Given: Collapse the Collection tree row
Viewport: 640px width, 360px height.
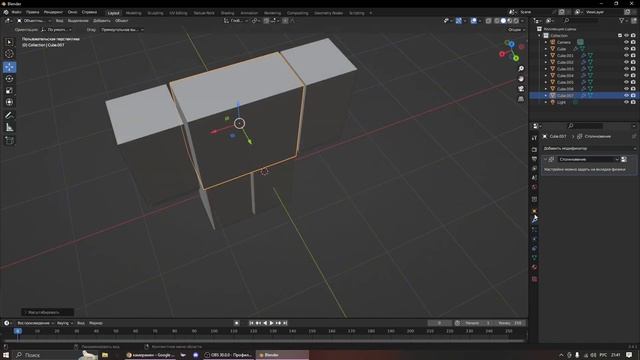Looking at the screenshot, I should (x=540, y=36).
